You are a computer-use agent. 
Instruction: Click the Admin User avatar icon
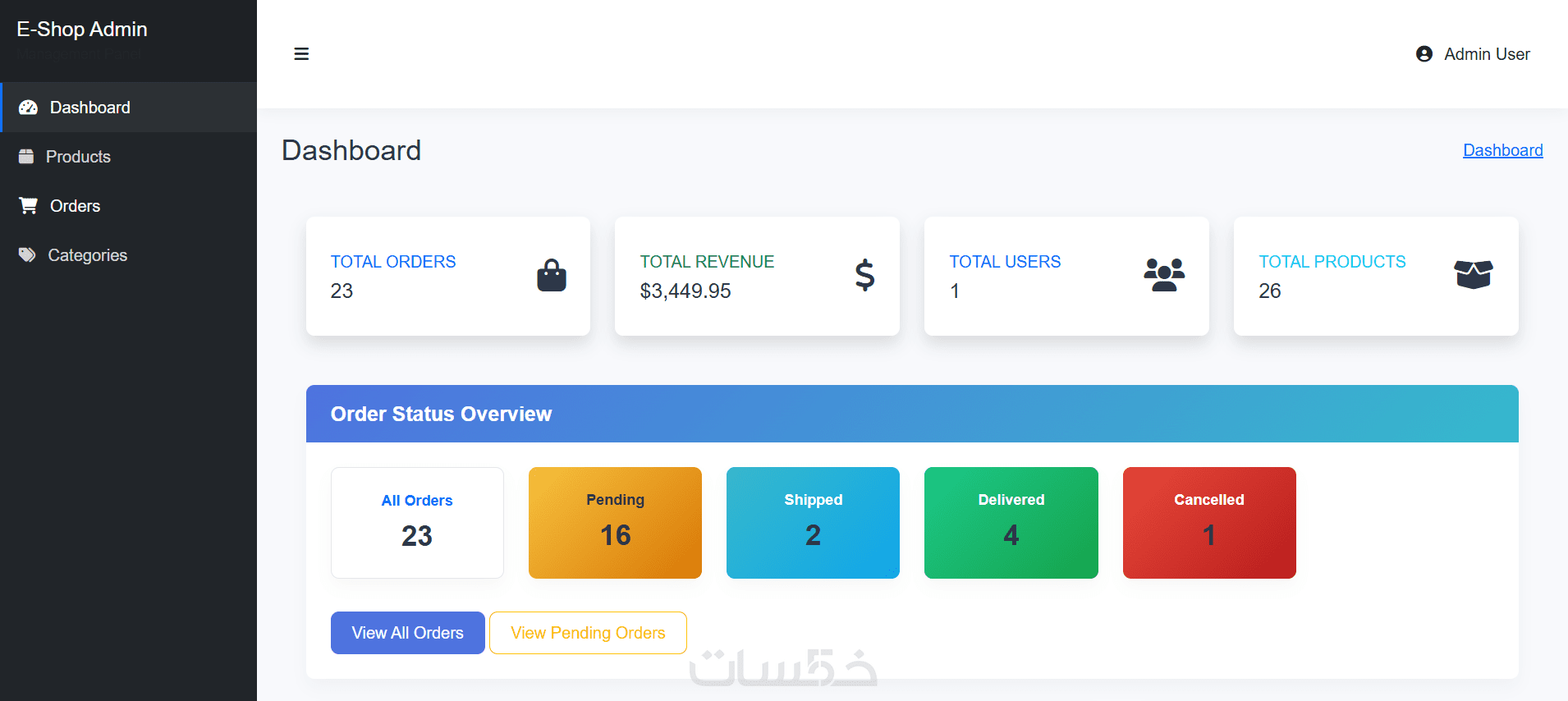1424,54
